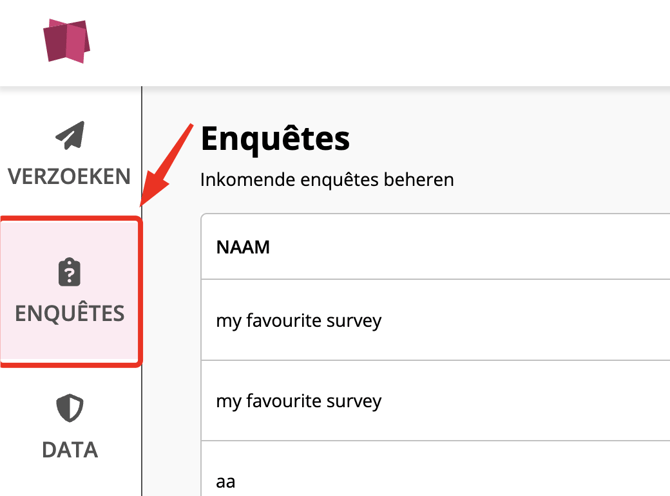Click the shield Data icon
Viewport: 670px width, 496px height.
pos(69,408)
